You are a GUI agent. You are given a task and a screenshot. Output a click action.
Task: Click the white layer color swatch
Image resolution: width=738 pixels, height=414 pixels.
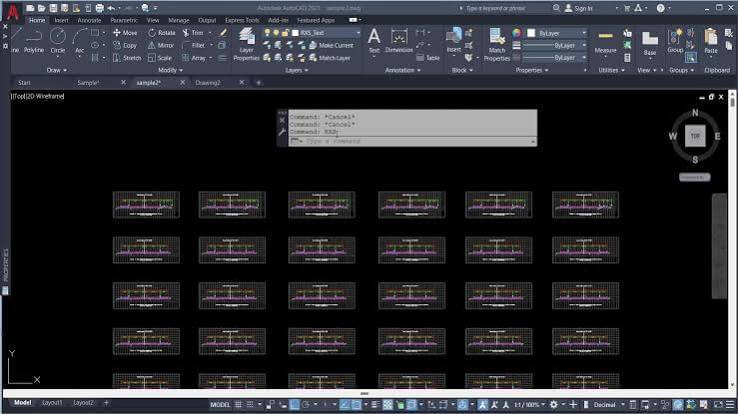[295, 33]
